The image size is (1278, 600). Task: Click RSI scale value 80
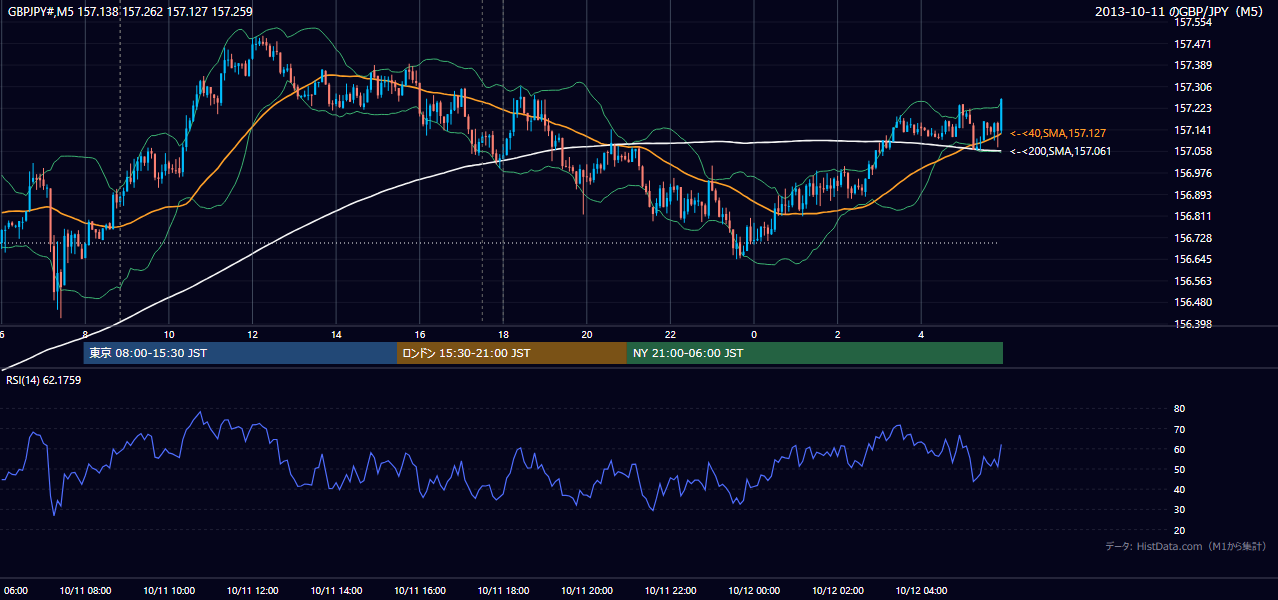tap(1179, 409)
